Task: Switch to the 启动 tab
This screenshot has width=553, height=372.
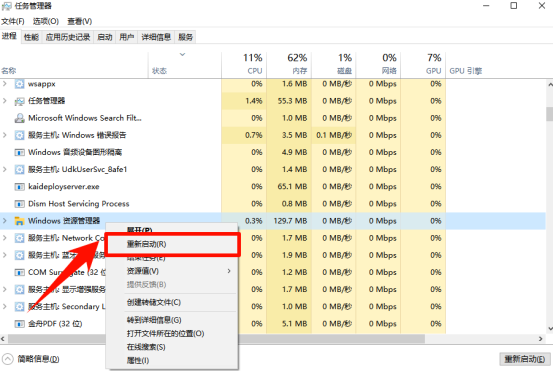Action: tap(105, 37)
